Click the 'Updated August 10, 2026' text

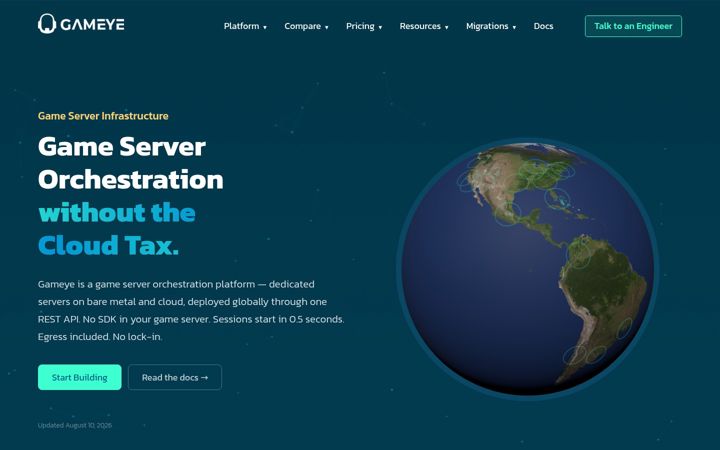point(75,425)
